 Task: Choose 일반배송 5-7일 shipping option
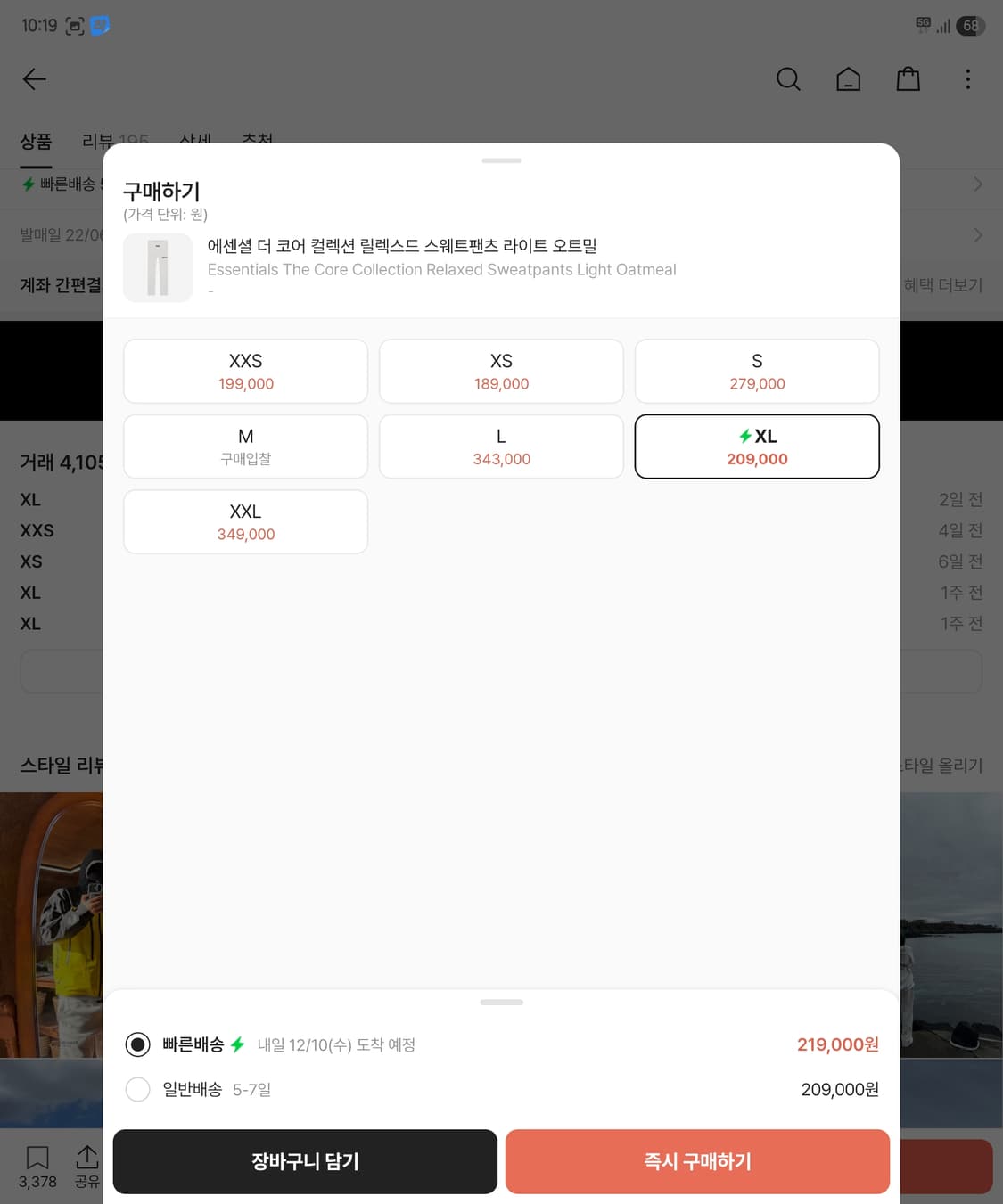point(138,1089)
